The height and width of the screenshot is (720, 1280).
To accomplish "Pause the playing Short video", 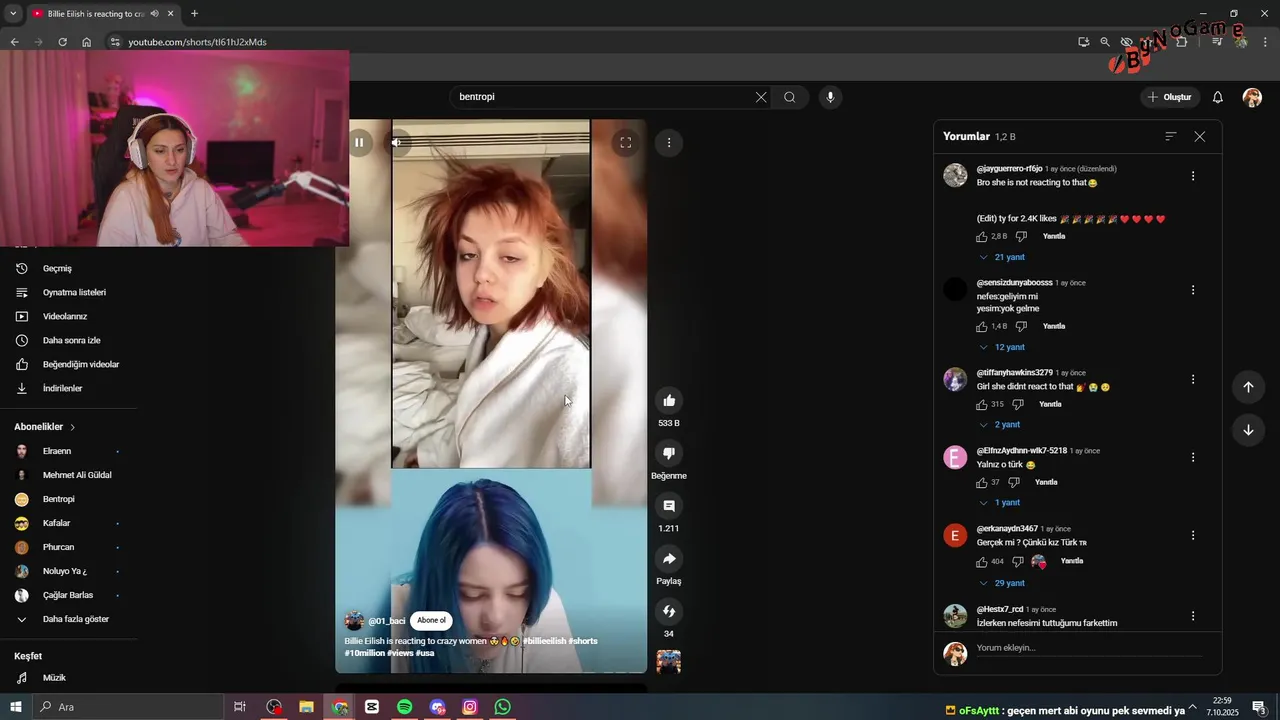I will coord(359,142).
